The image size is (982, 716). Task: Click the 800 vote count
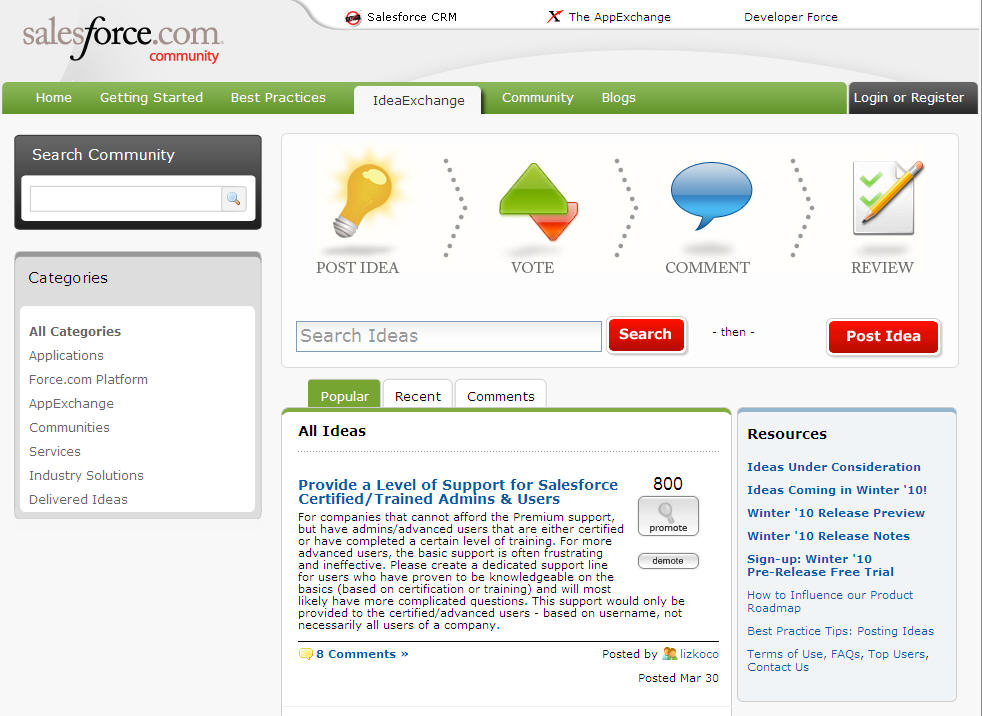click(668, 484)
